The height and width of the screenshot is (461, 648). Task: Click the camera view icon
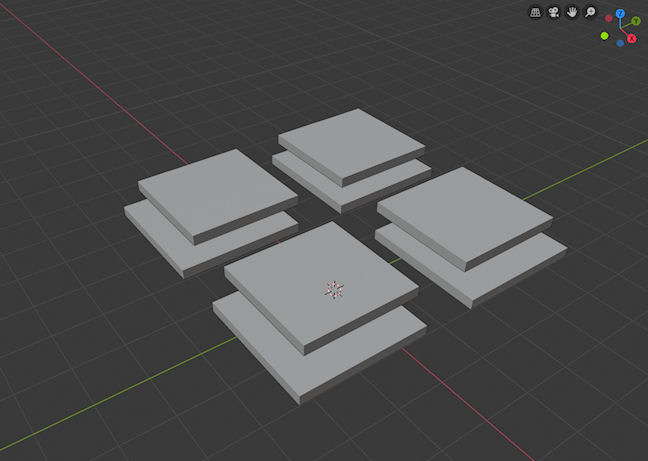(x=553, y=13)
